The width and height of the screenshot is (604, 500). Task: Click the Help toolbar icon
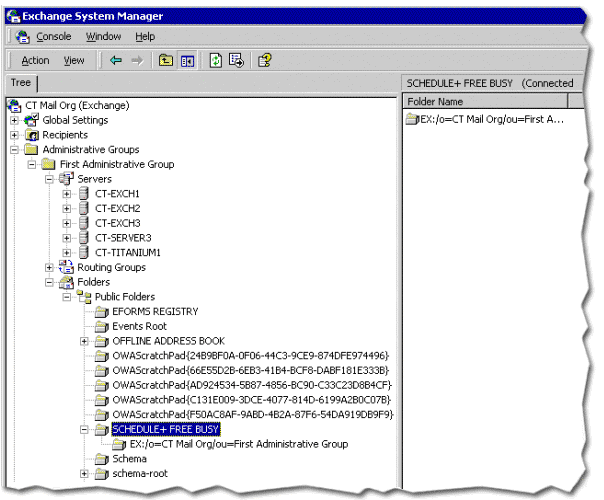[x=265, y=61]
